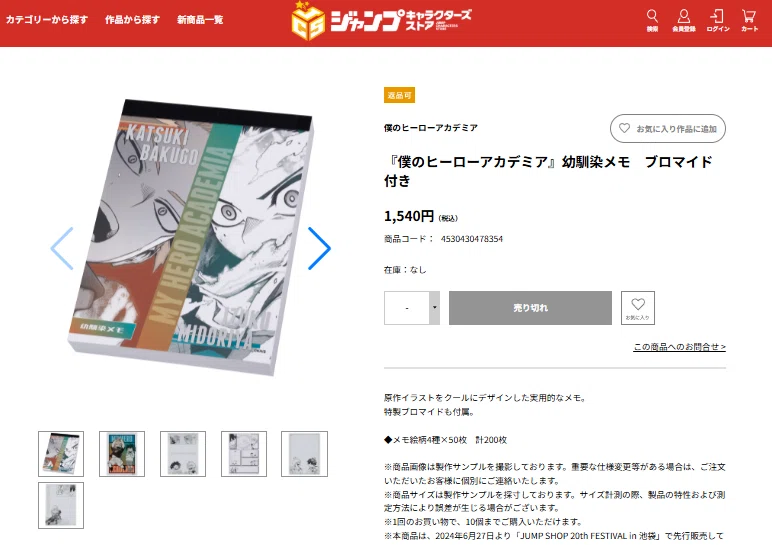Open 作品から探す menu
This screenshot has width=772, height=545.
pyautogui.click(x=132, y=20)
